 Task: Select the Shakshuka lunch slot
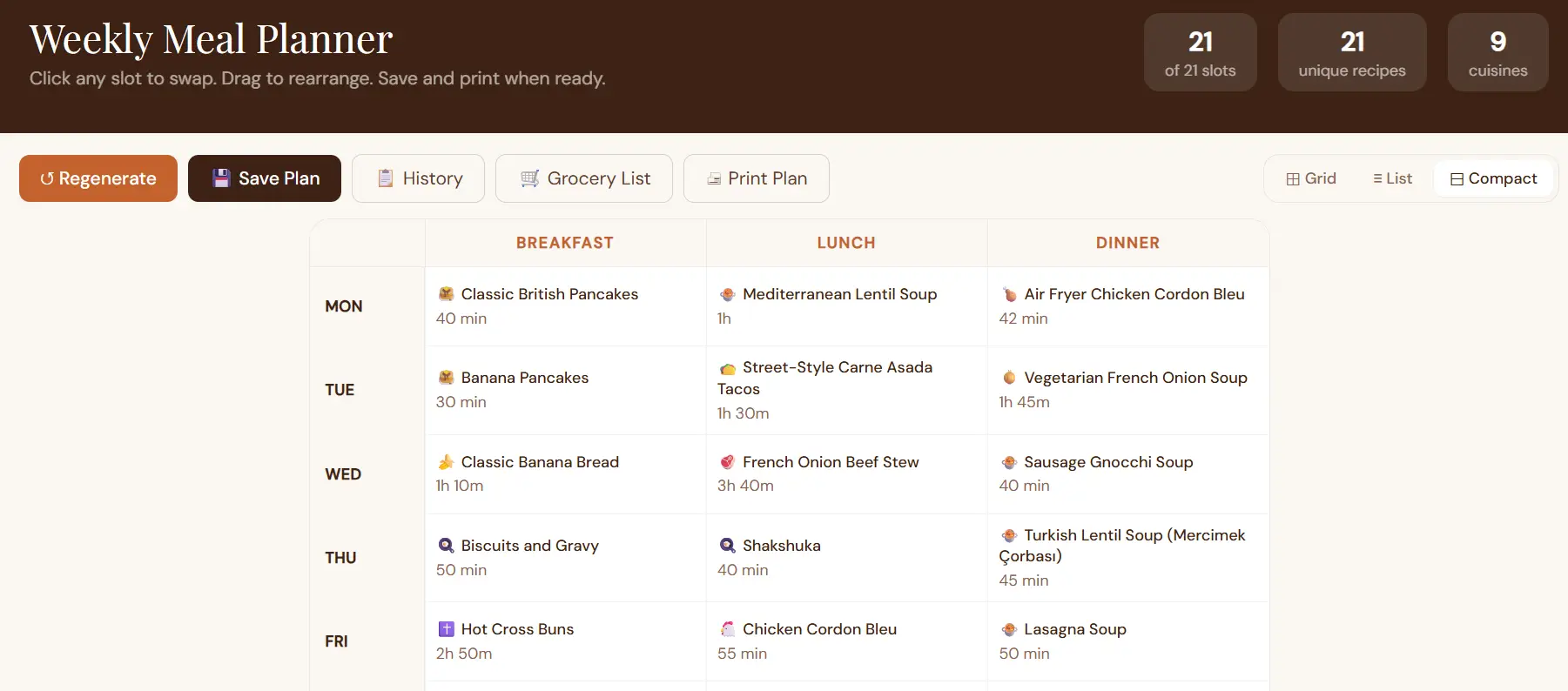tap(846, 558)
